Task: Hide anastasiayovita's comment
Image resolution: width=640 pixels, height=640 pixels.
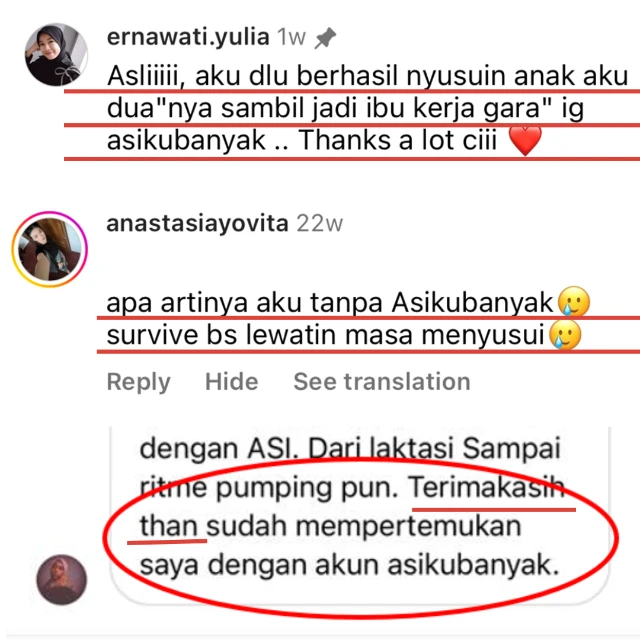Action: pos(231,382)
